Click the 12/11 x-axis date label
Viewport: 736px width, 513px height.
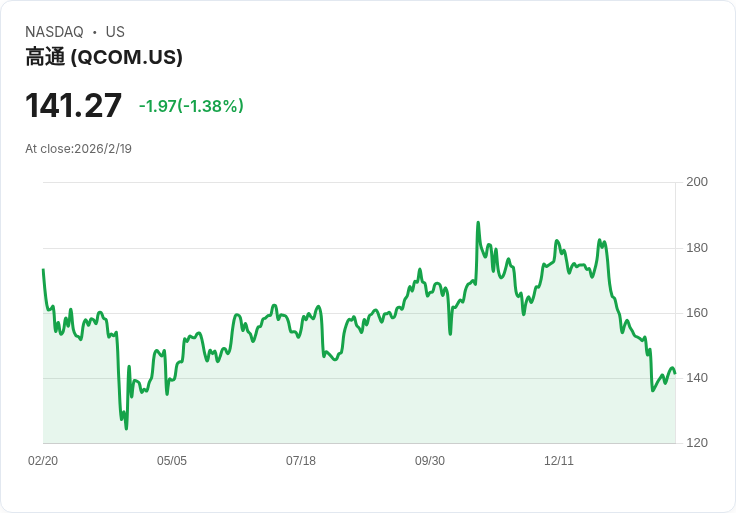559,460
